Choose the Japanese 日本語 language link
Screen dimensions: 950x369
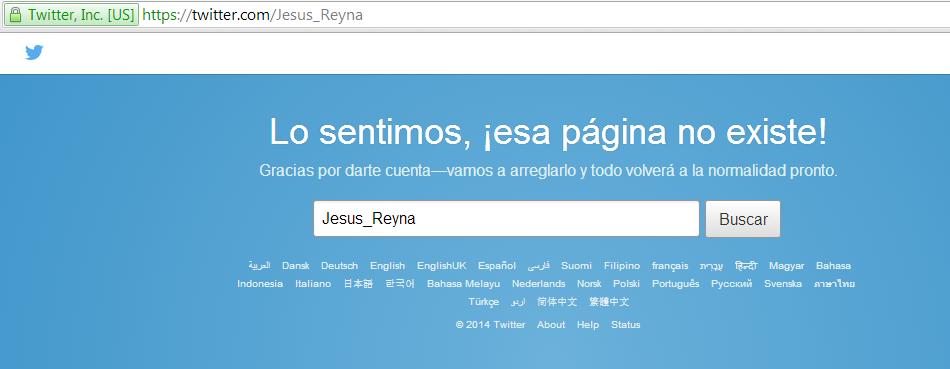(x=358, y=284)
